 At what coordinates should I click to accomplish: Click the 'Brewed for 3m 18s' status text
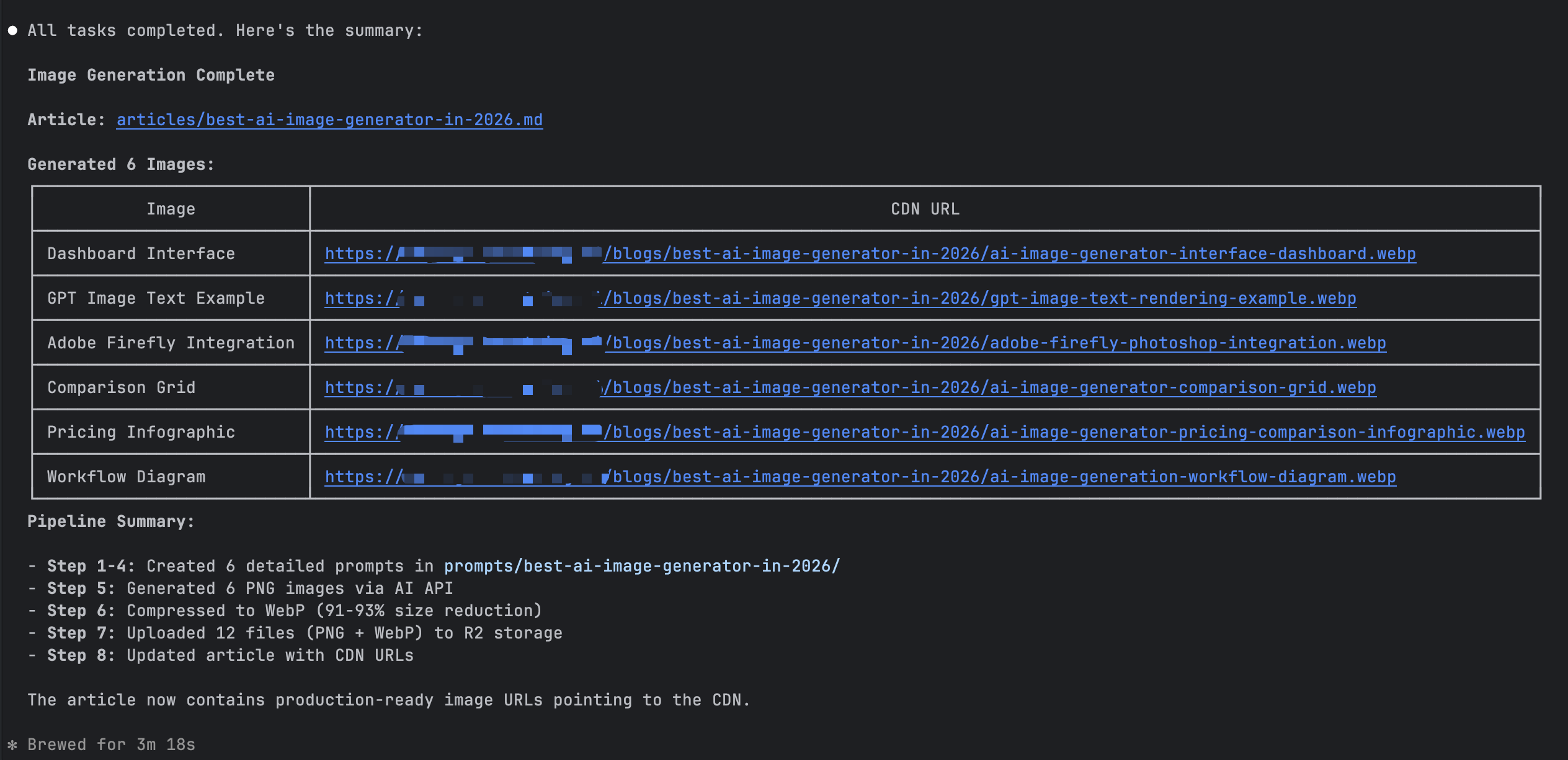tap(111, 745)
